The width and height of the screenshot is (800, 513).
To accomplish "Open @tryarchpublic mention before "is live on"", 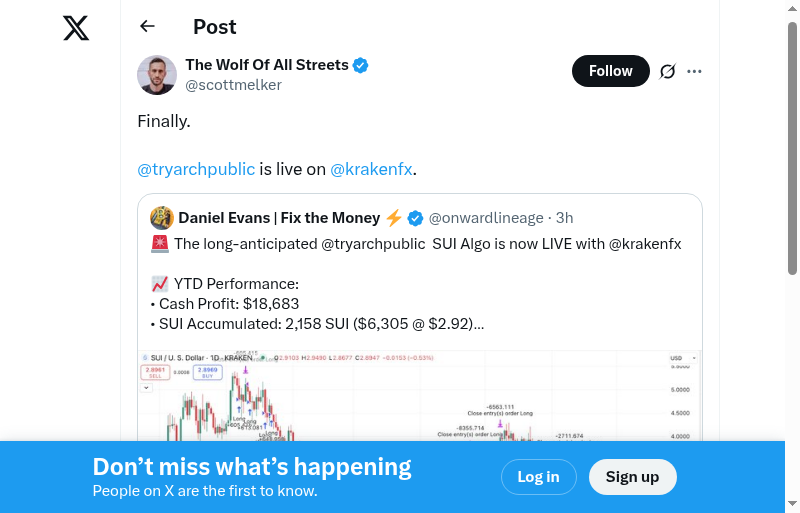I will click(196, 169).
